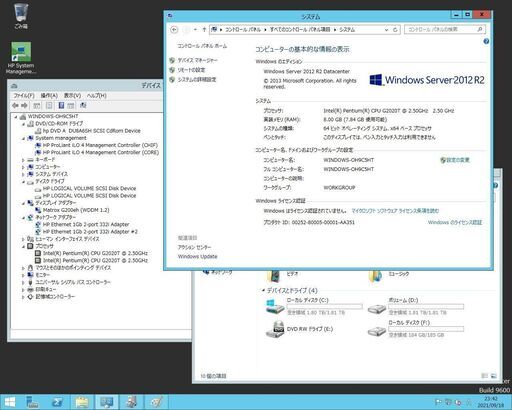Screen dimensions: 512x410
Task: Click the help question mark in System window
Action: click(x=486, y=41)
